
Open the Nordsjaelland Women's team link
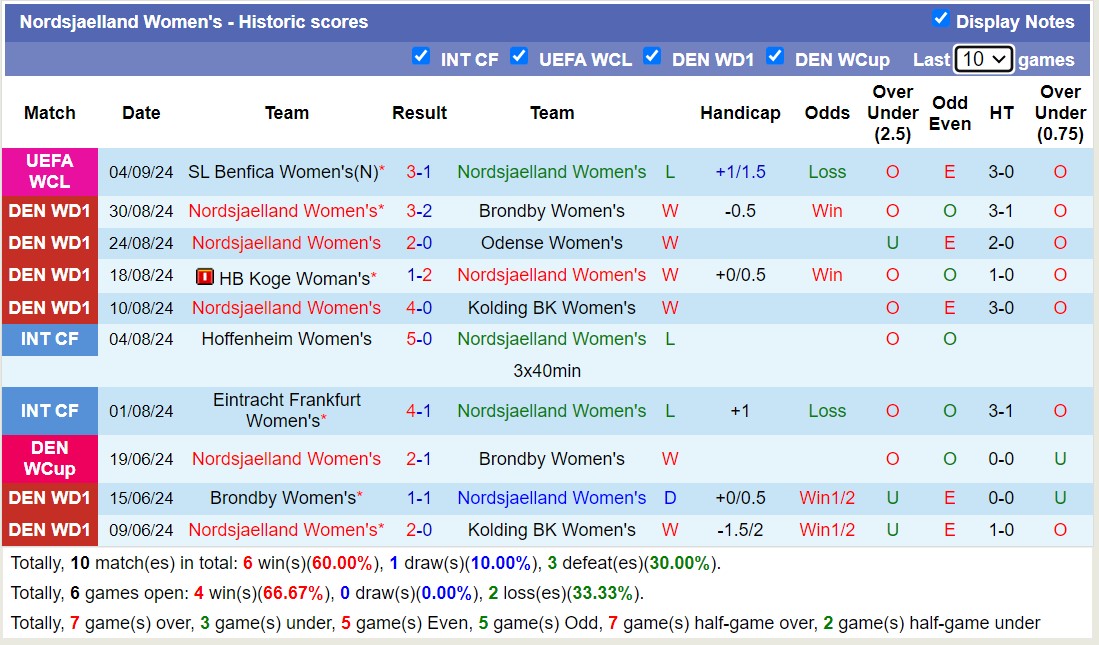[551, 171]
